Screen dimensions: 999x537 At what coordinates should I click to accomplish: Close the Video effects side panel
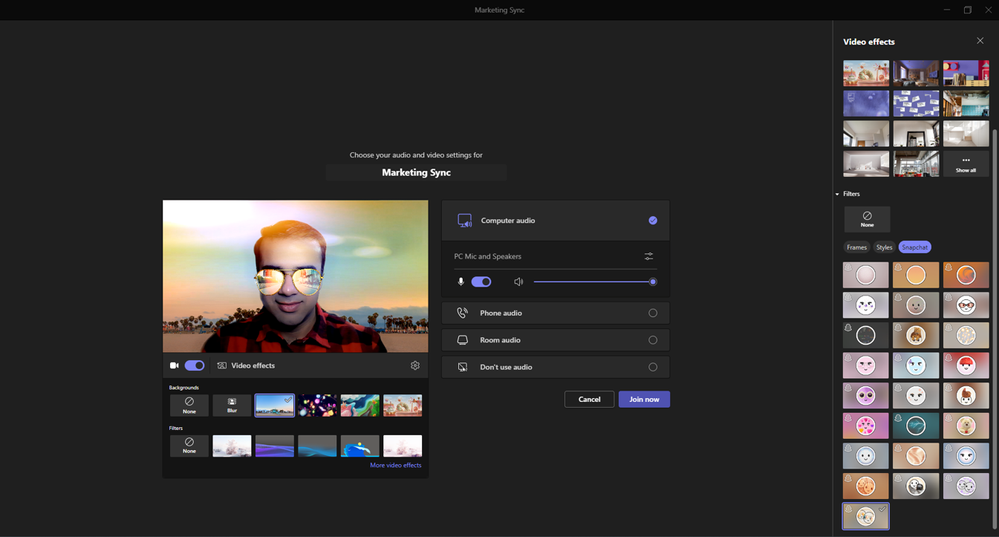click(x=979, y=41)
